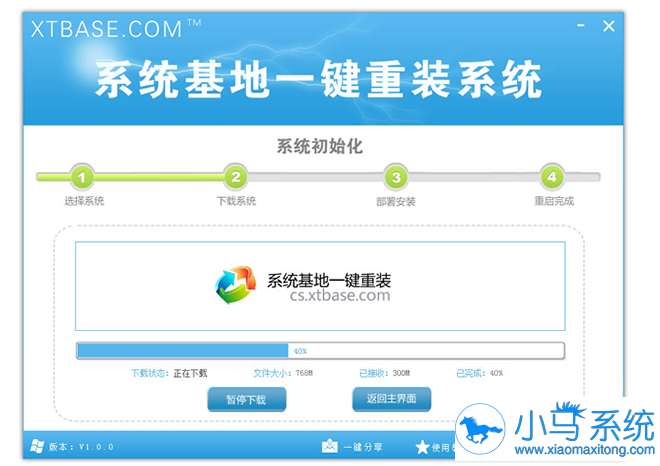Click the 系统初始化 heading
Screen dimensions: 660x466
[319, 146]
